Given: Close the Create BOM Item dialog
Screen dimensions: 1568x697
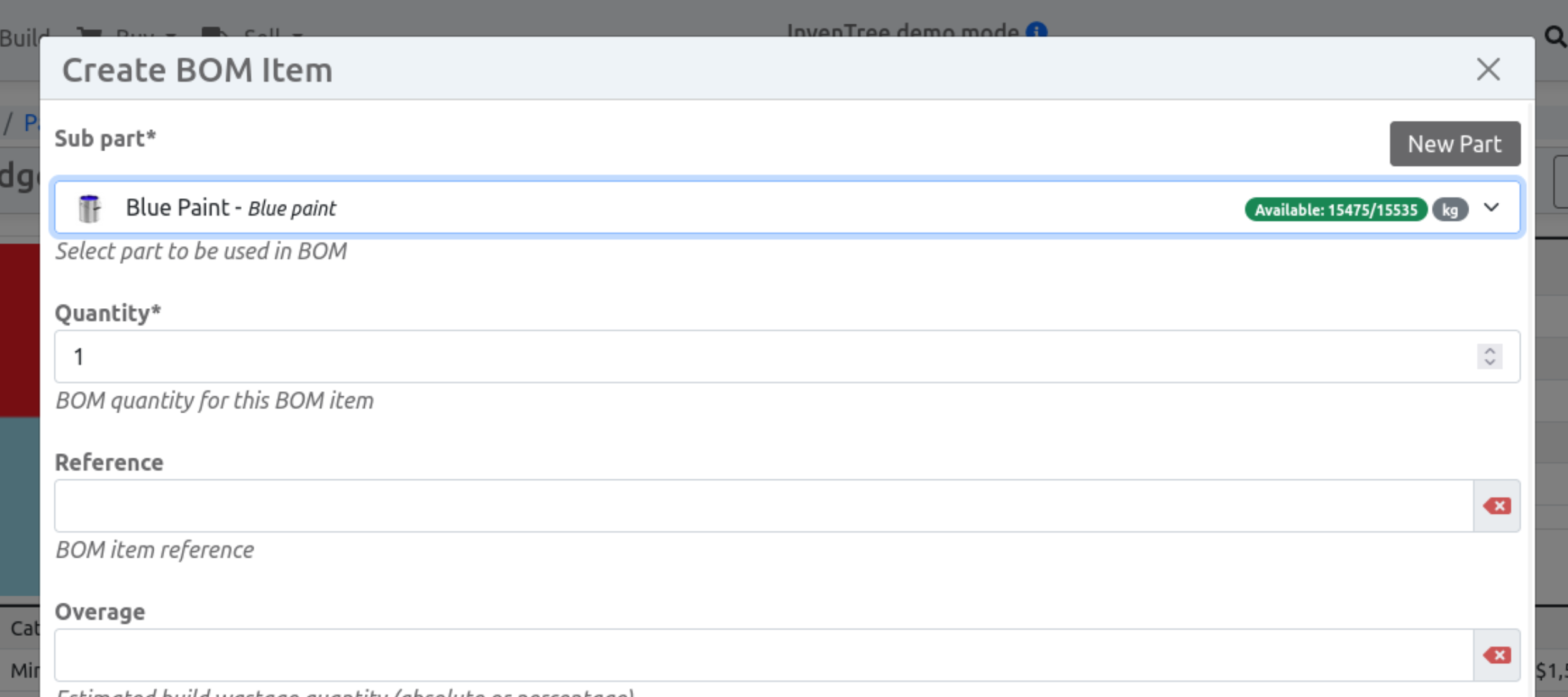Looking at the screenshot, I should [x=1489, y=69].
